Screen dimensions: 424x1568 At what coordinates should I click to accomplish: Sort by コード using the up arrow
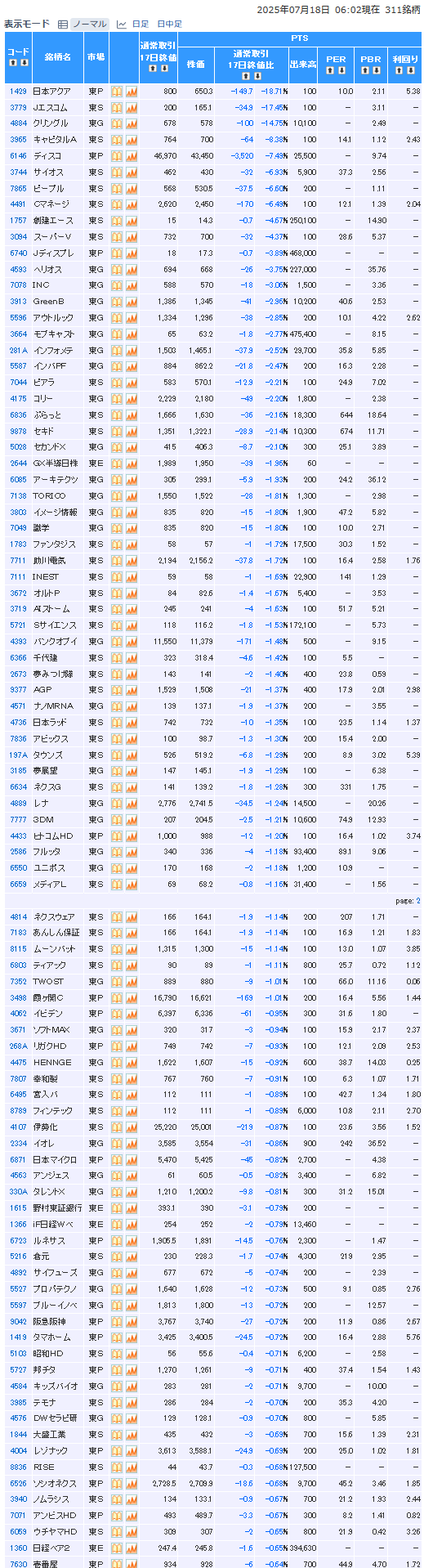tap(12, 63)
